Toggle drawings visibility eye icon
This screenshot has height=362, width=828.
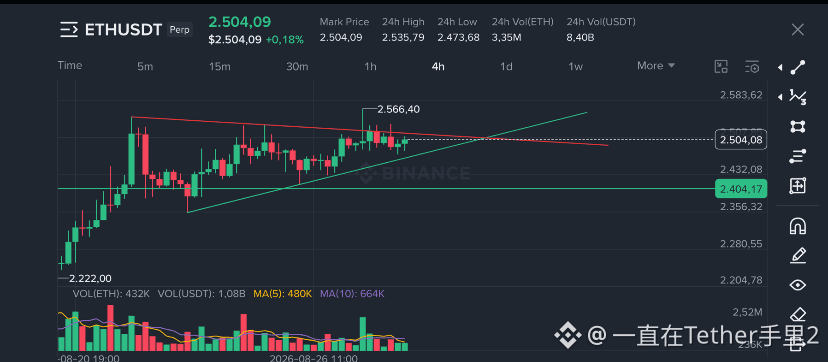[x=797, y=285]
